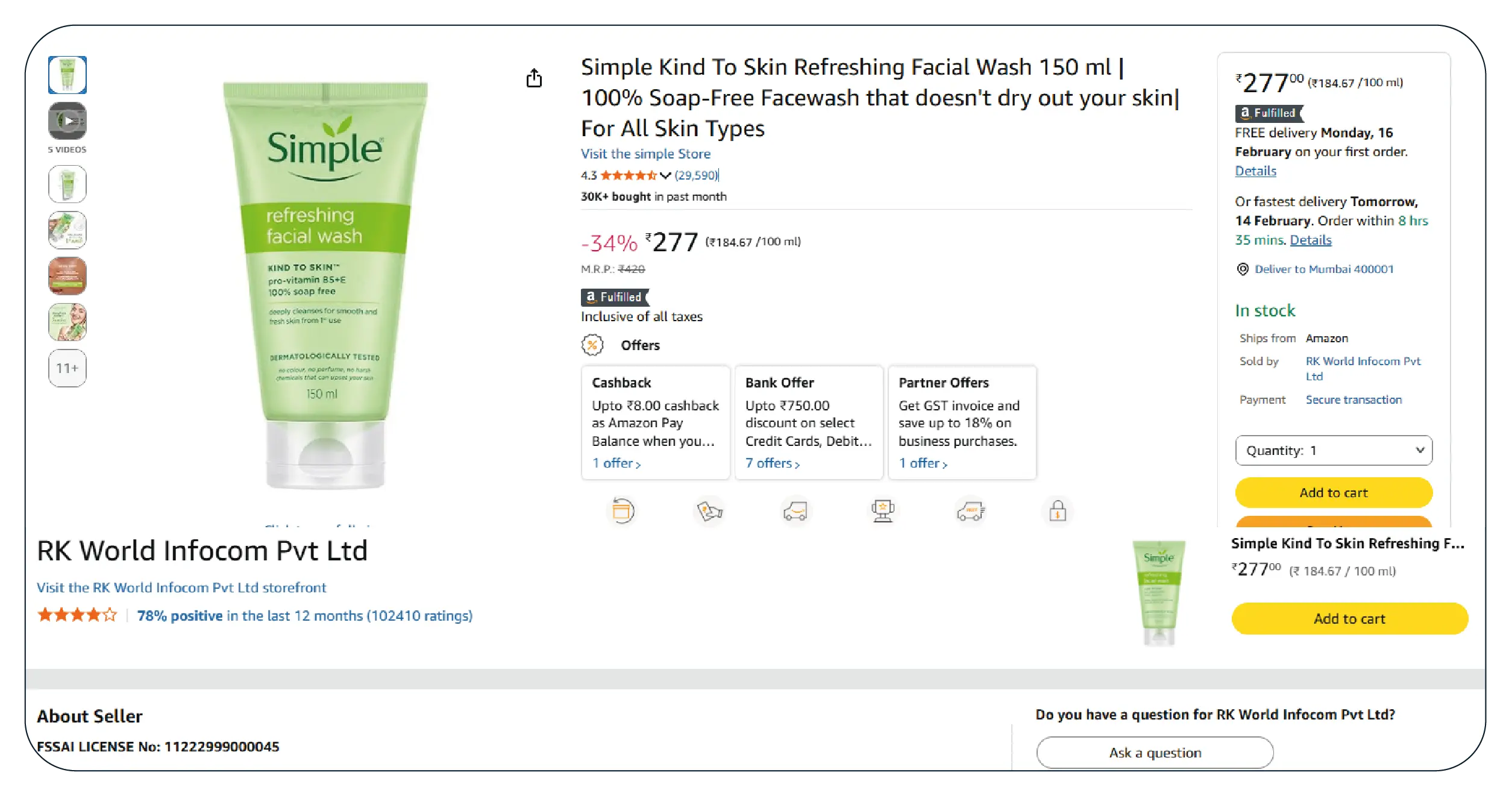Viewport: 1512px width, 796px height.
Task: Open the Quantity dropdown
Action: tap(1334, 451)
